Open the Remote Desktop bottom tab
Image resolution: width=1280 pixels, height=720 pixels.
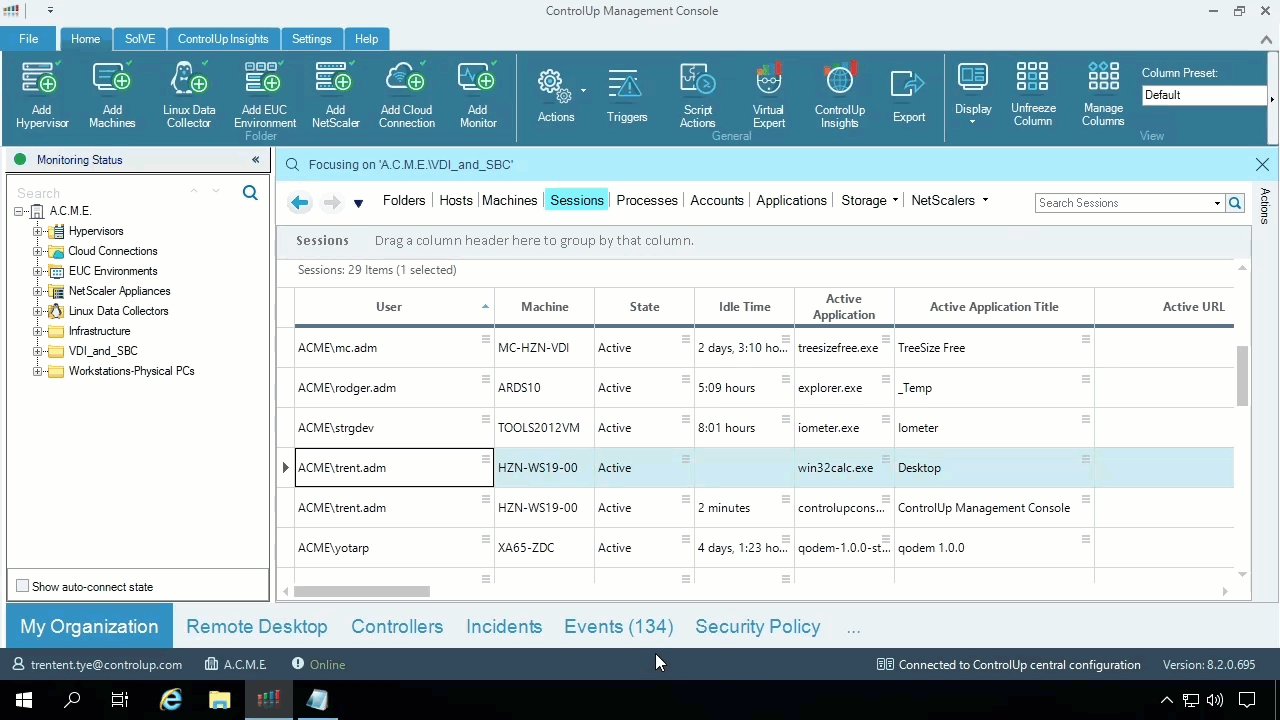257,627
